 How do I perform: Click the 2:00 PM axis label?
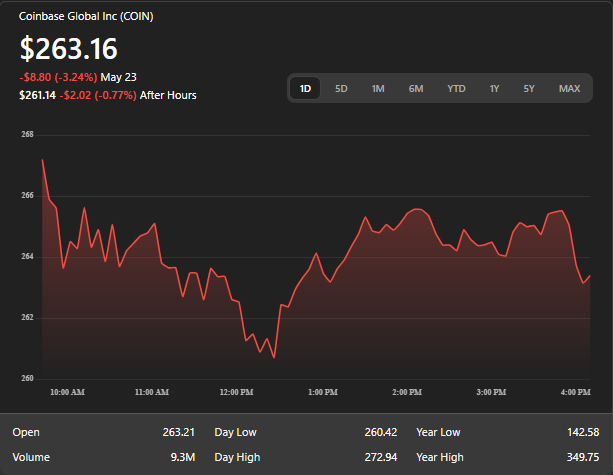[407, 392]
